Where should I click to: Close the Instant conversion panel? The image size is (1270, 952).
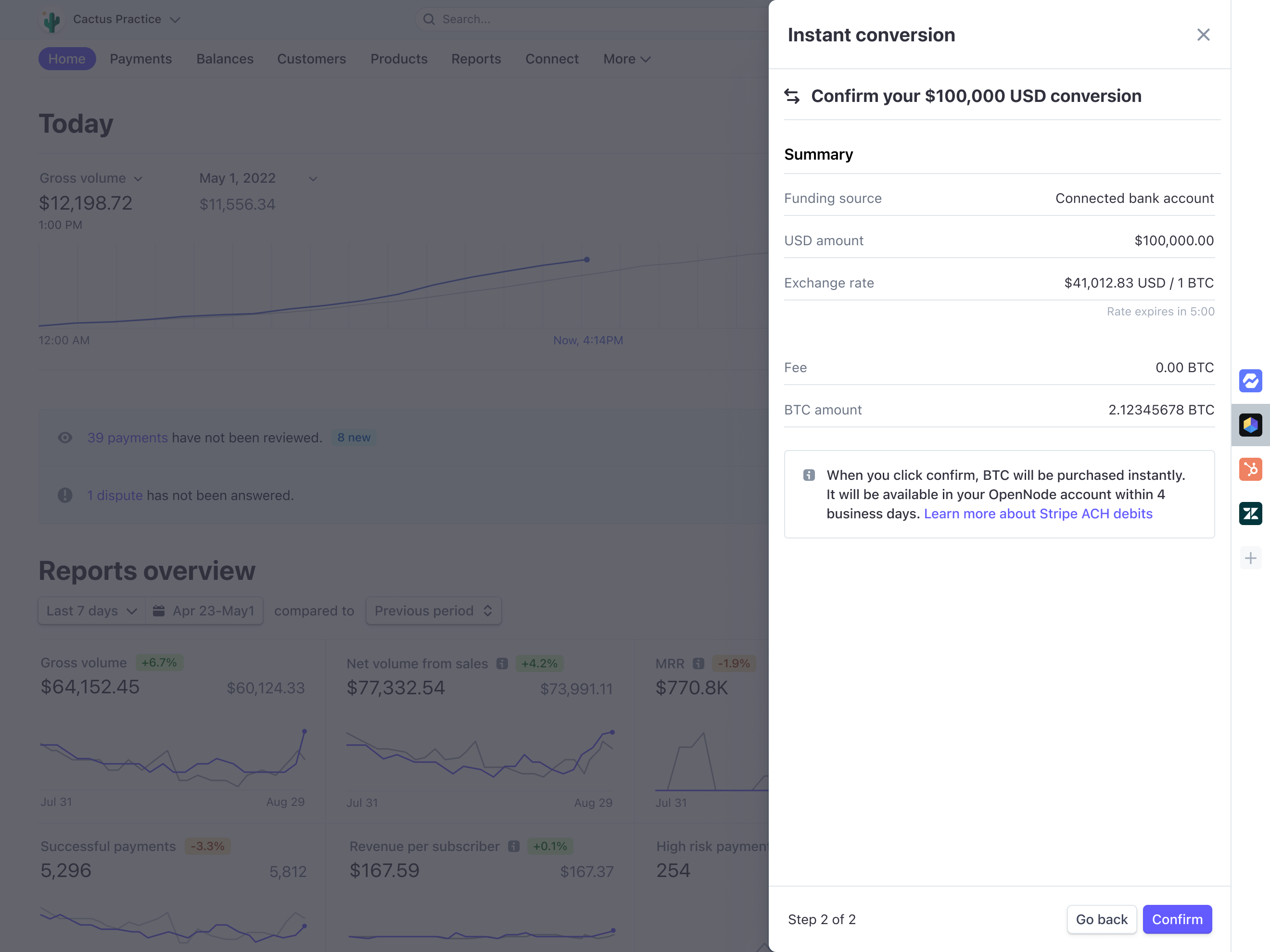[1203, 35]
